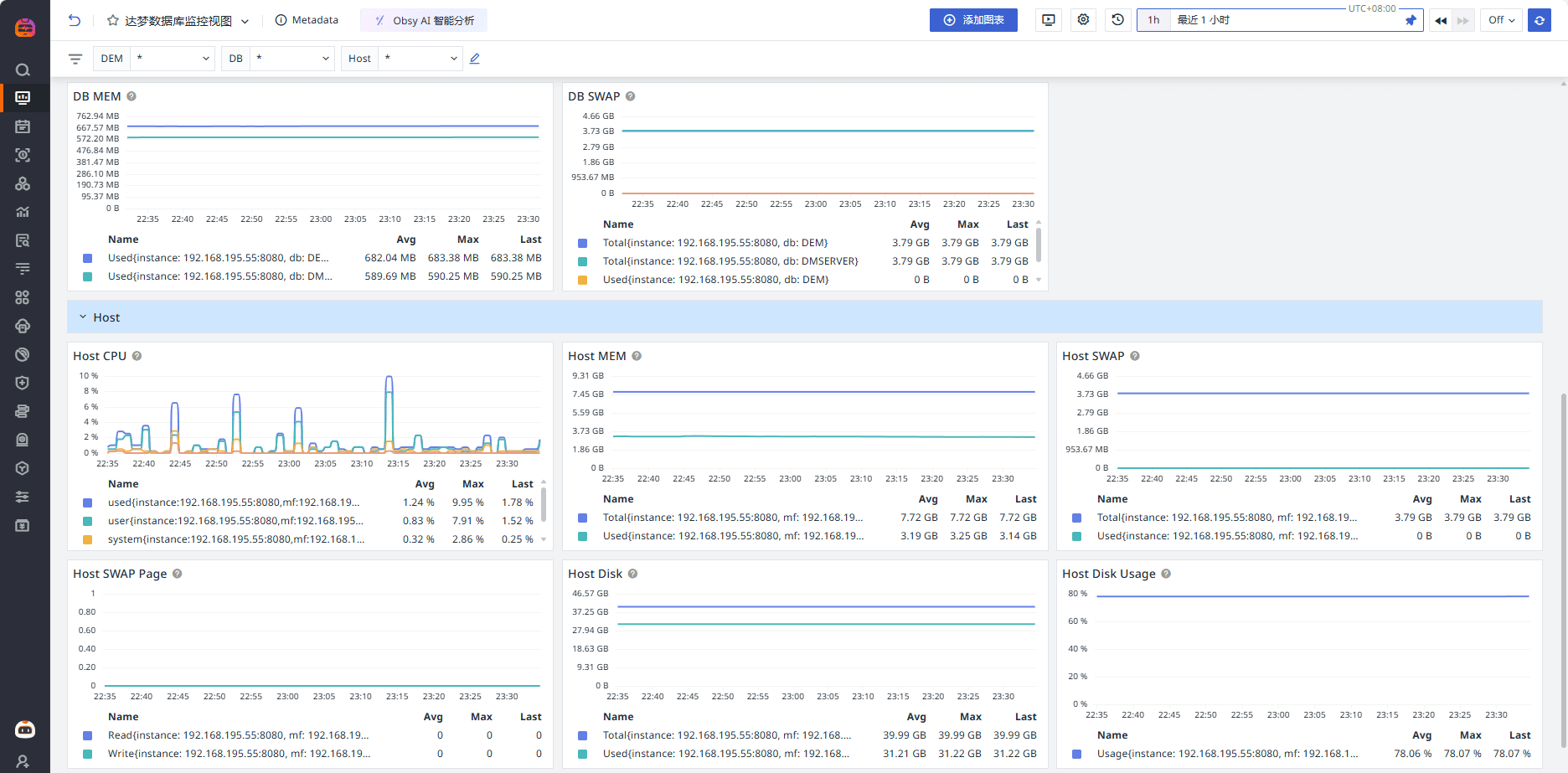Open Obsy AI 智能分析
Screen dimensions: 1568x773
pos(424,20)
